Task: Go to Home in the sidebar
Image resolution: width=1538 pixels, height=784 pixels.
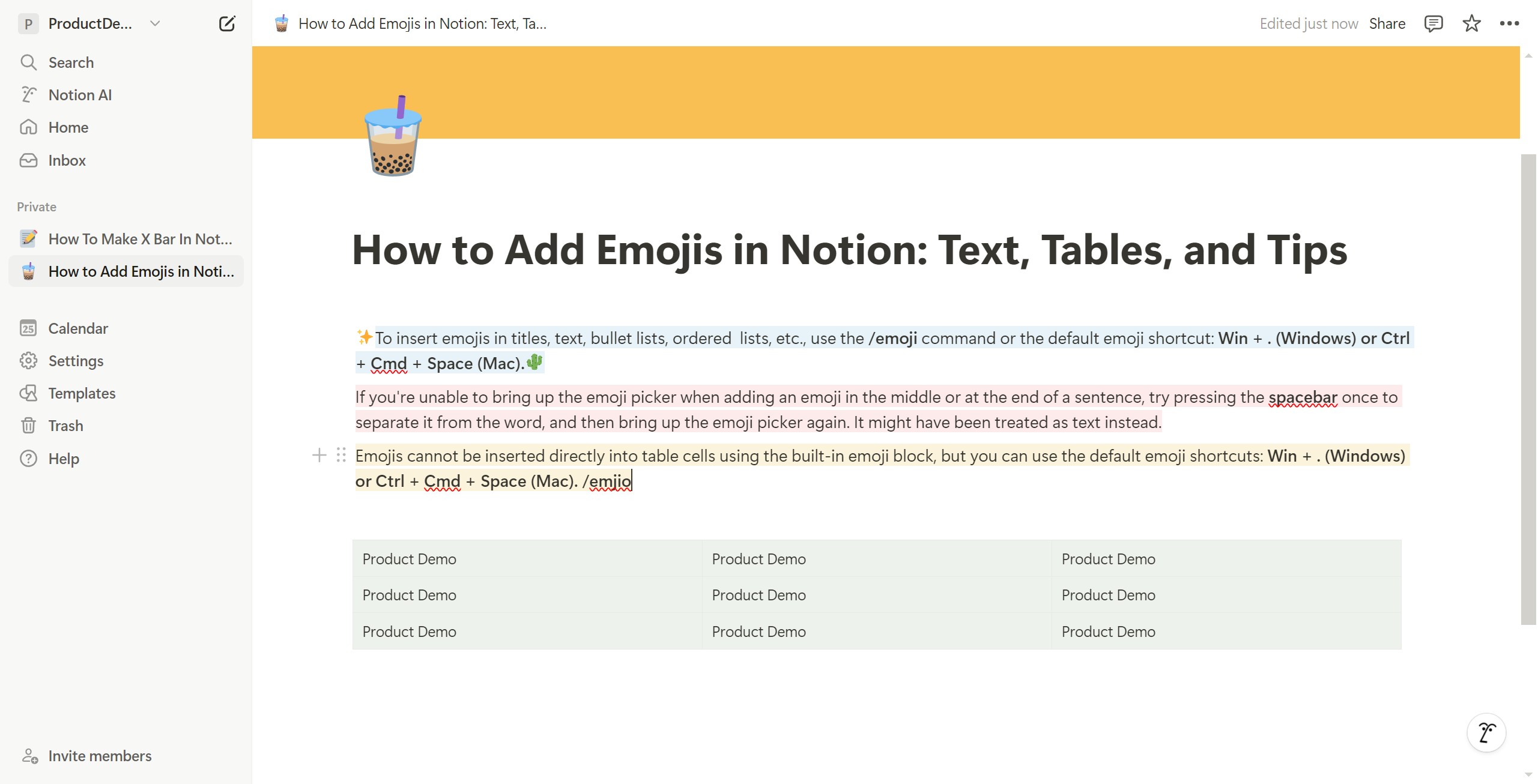Action: pyautogui.click(x=126, y=127)
